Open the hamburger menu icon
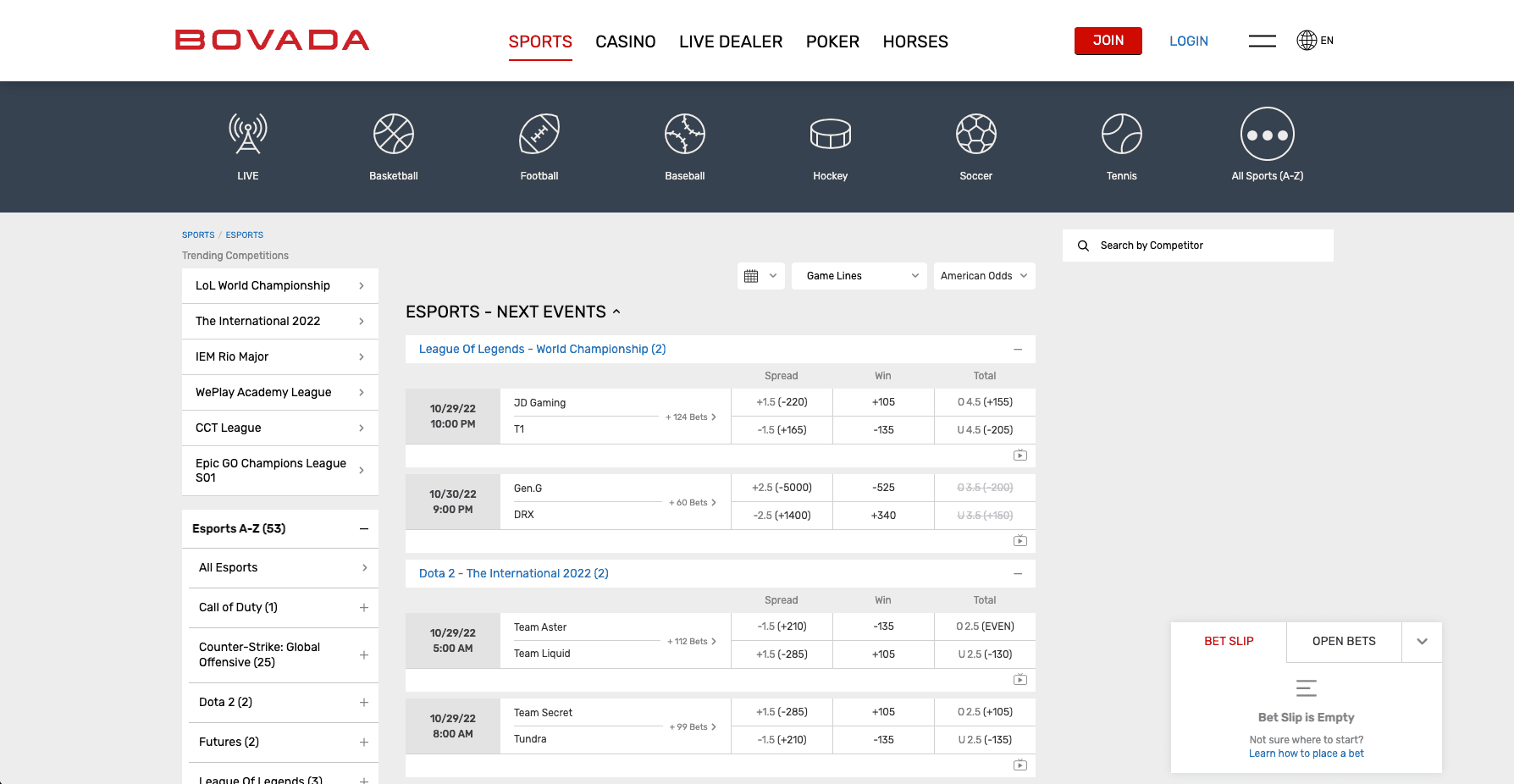The image size is (1514, 784). point(1262,41)
